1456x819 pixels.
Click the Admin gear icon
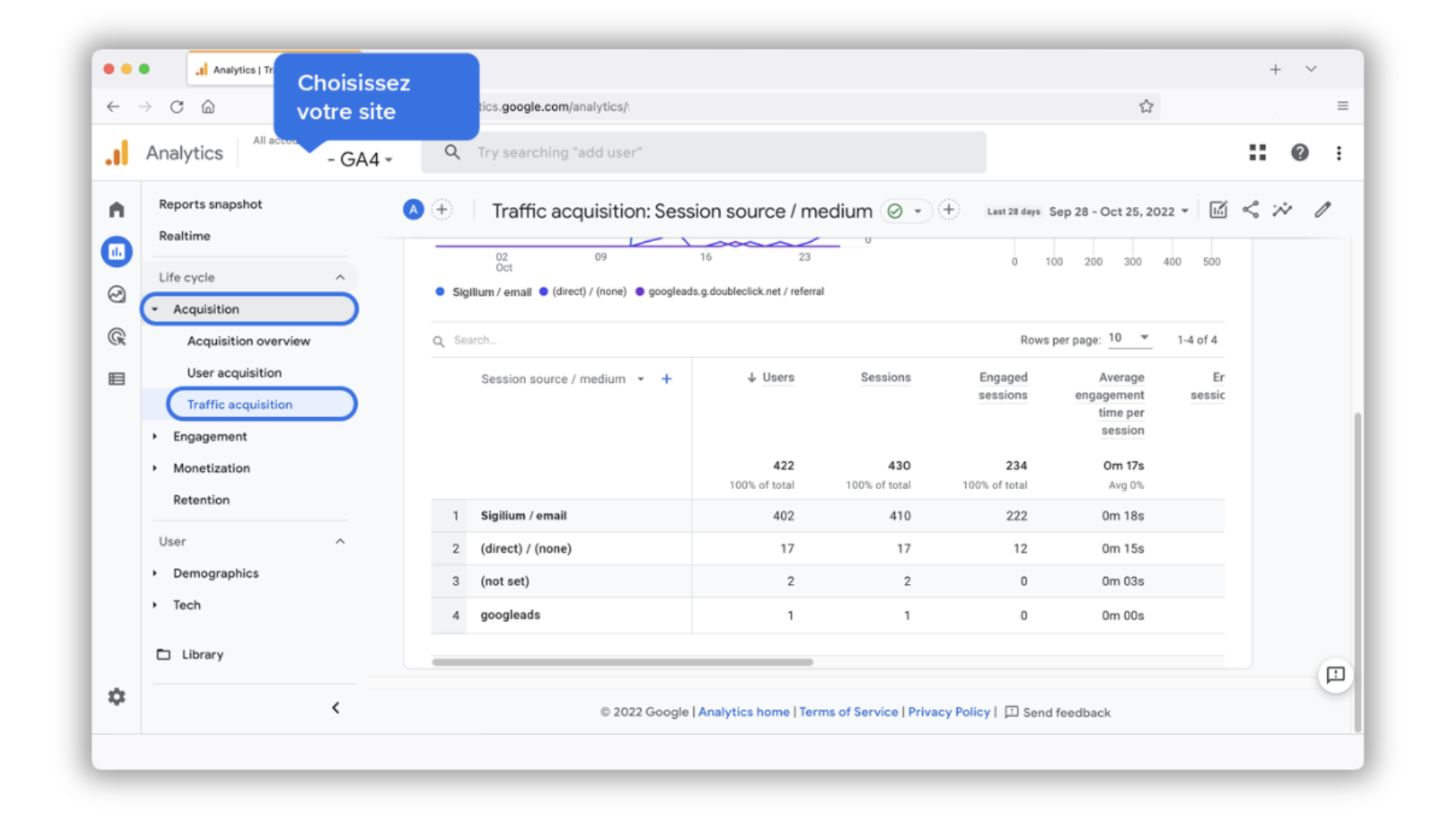(117, 696)
